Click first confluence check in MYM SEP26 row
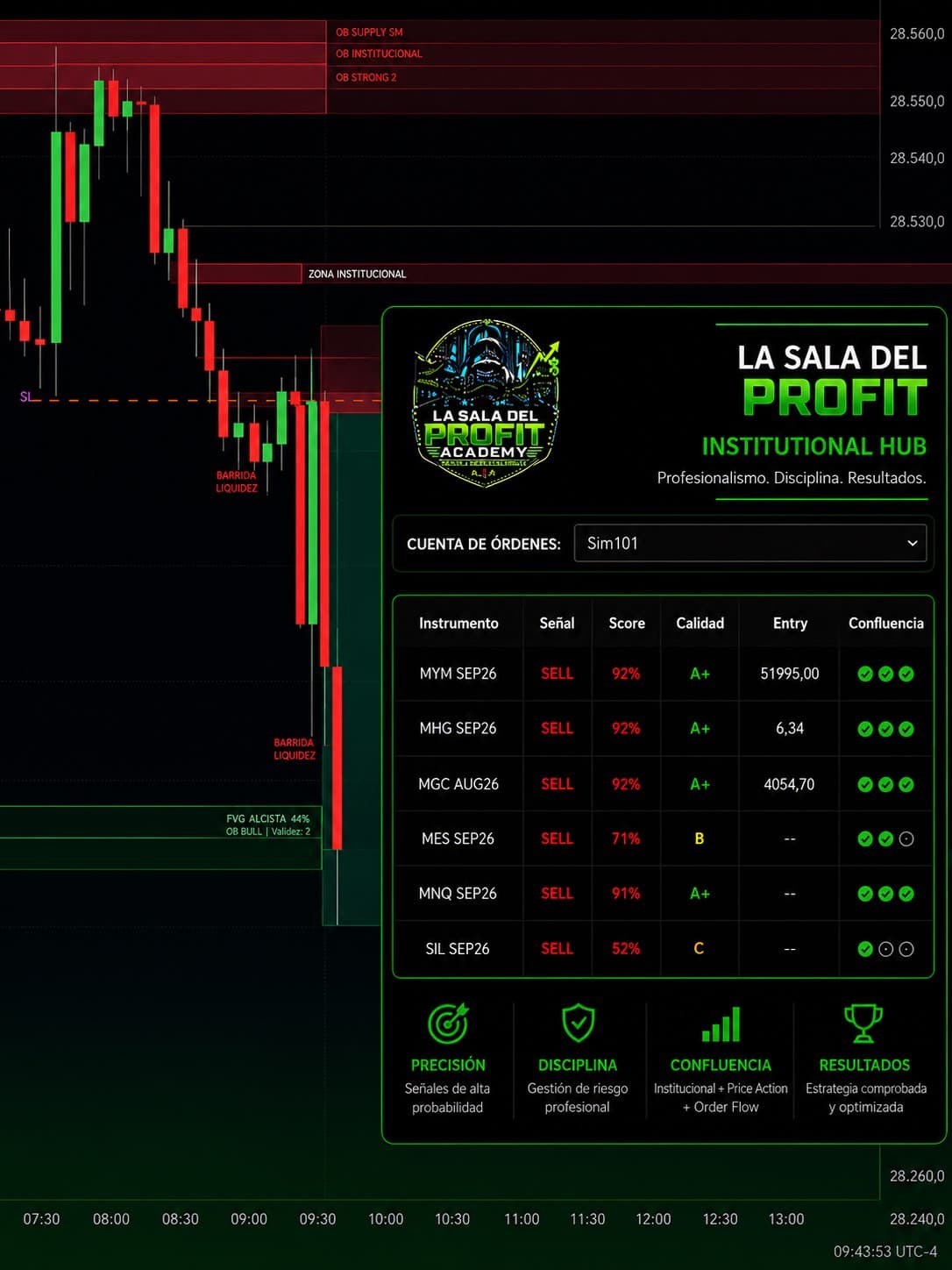The image size is (952, 1270). click(865, 674)
